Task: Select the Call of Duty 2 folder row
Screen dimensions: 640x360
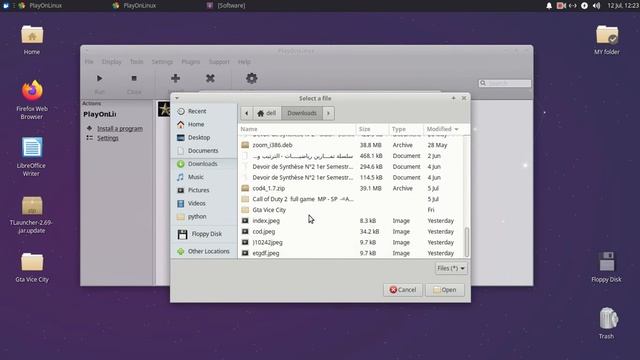Action: click(x=351, y=199)
